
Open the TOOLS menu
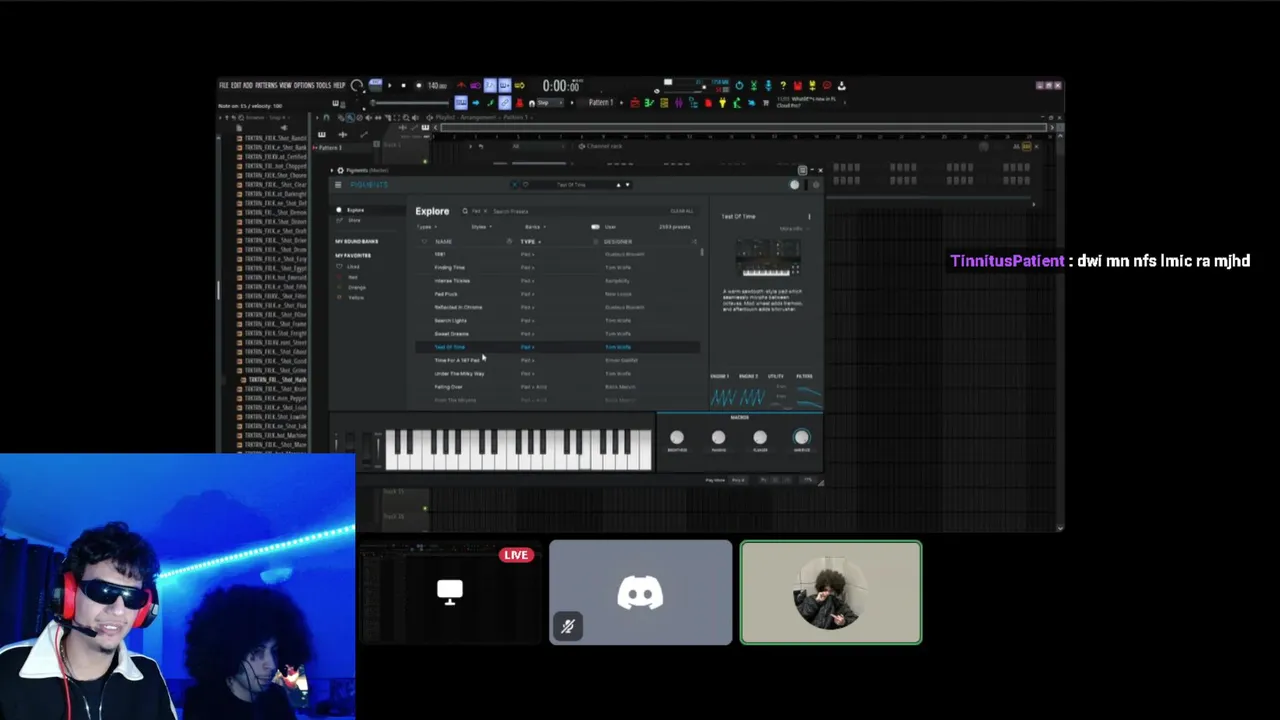tap(324, 85)
